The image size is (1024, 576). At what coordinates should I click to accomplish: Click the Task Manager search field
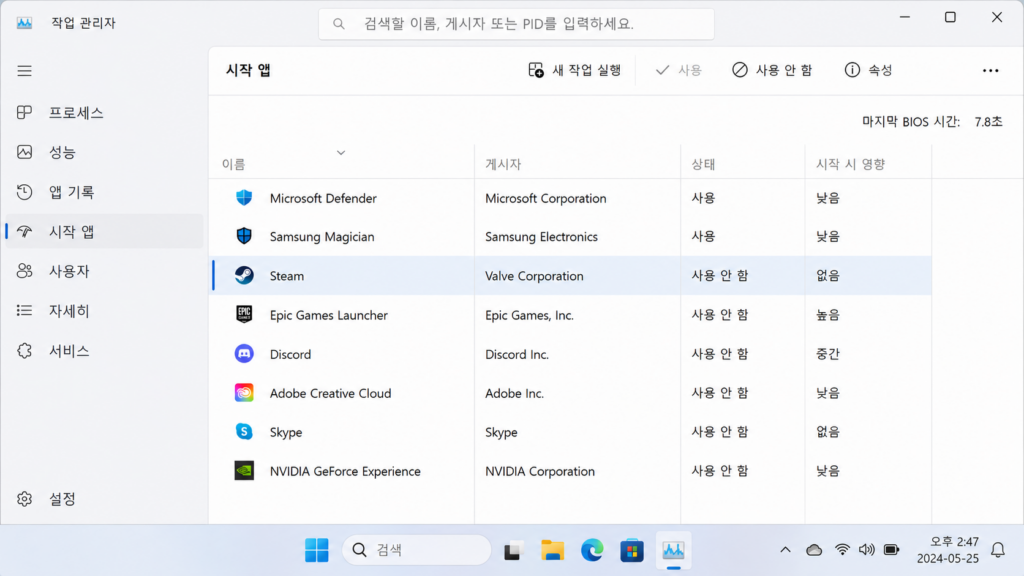coord(516,24)
